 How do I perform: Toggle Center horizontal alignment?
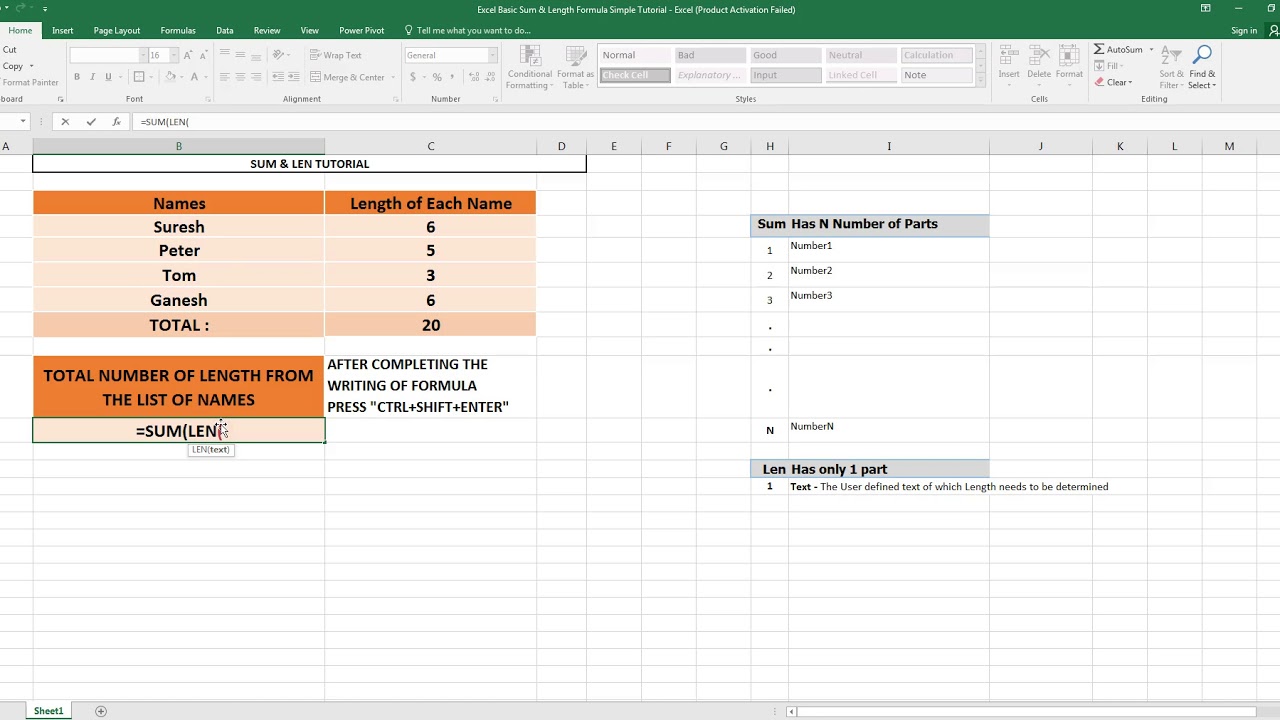pos(240,77)
